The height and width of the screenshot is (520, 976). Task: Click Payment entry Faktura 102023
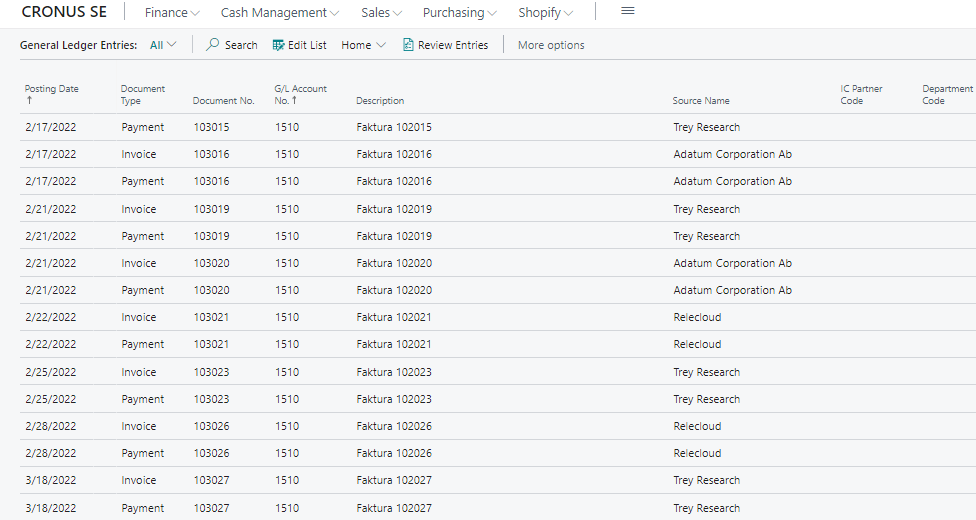tap(498, 399)
